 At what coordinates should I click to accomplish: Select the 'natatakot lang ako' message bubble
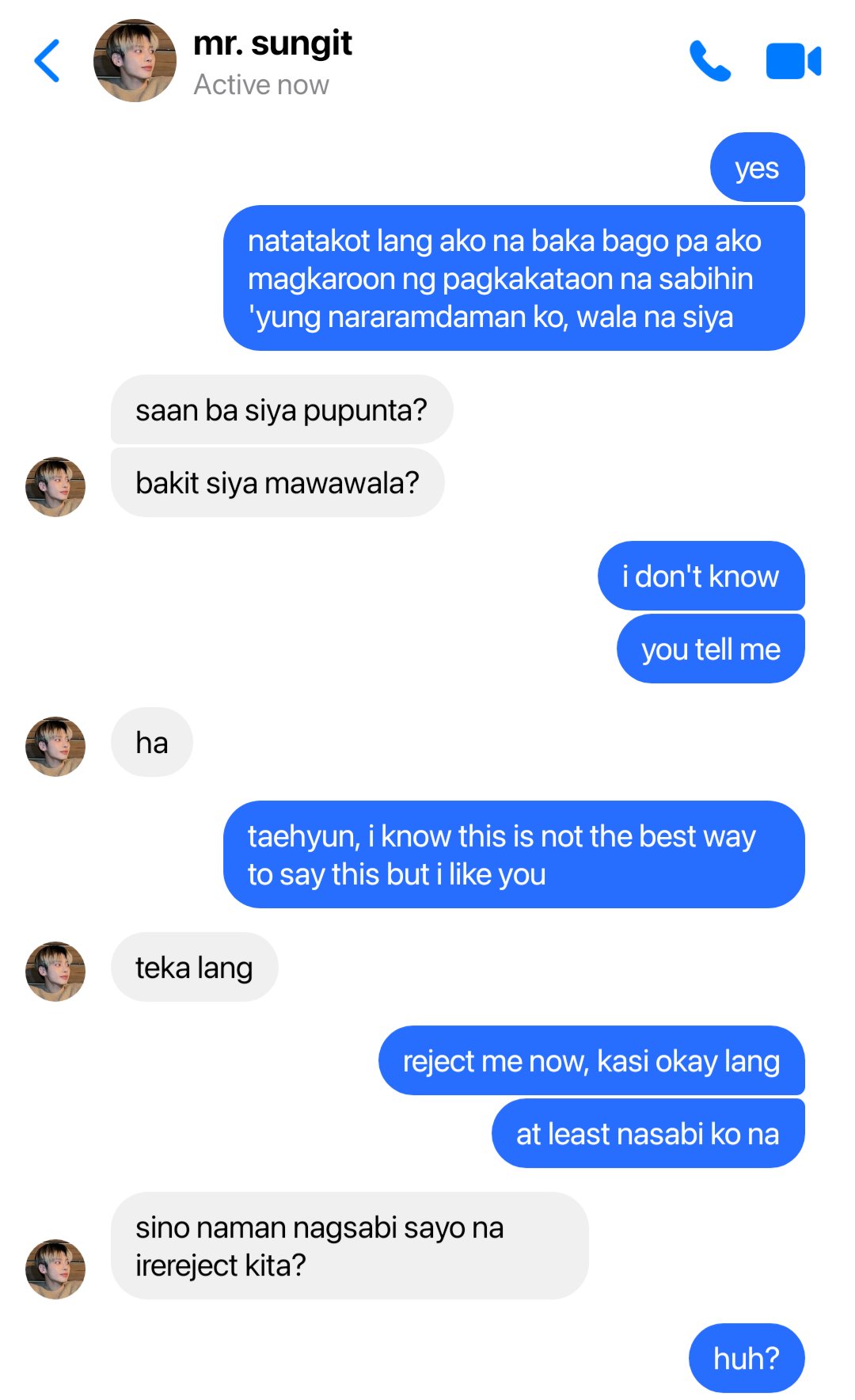[x=514, y=278]
